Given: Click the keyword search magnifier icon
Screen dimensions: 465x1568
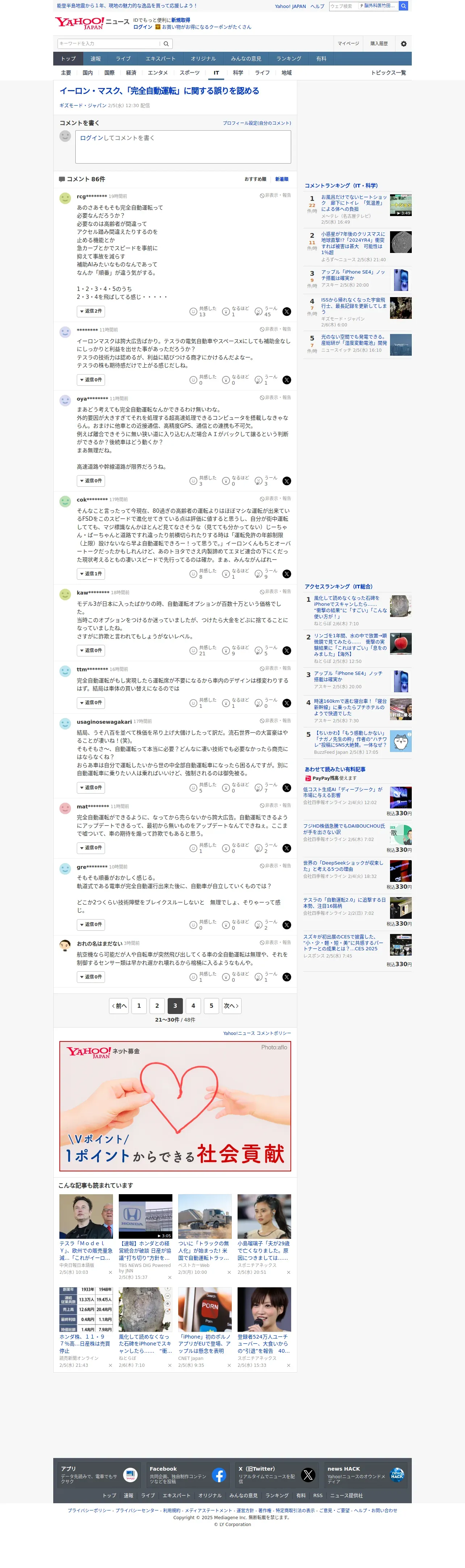Looking at the screenshot, I should 166,44.
